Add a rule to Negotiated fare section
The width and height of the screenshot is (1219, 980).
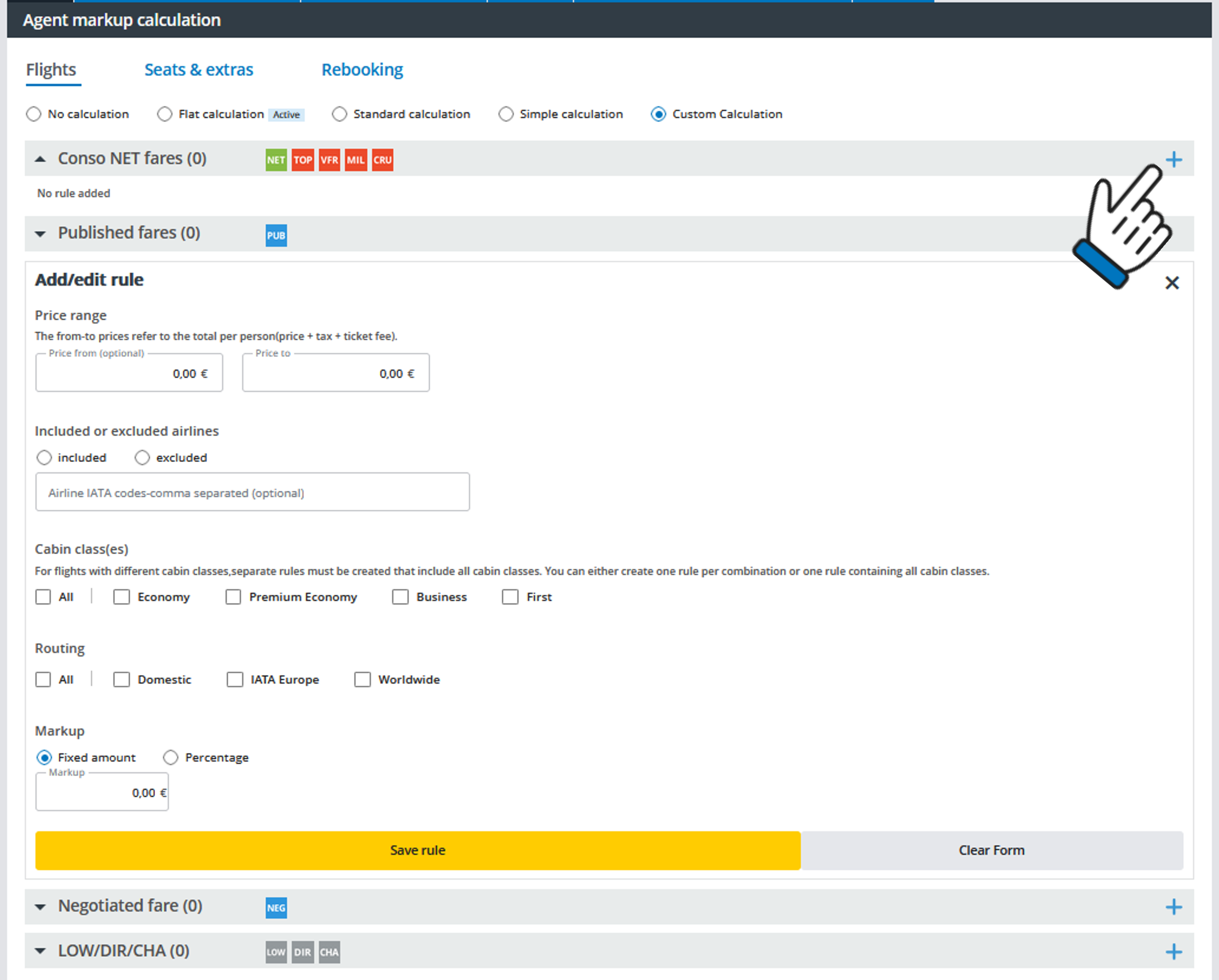(1173, 907)
